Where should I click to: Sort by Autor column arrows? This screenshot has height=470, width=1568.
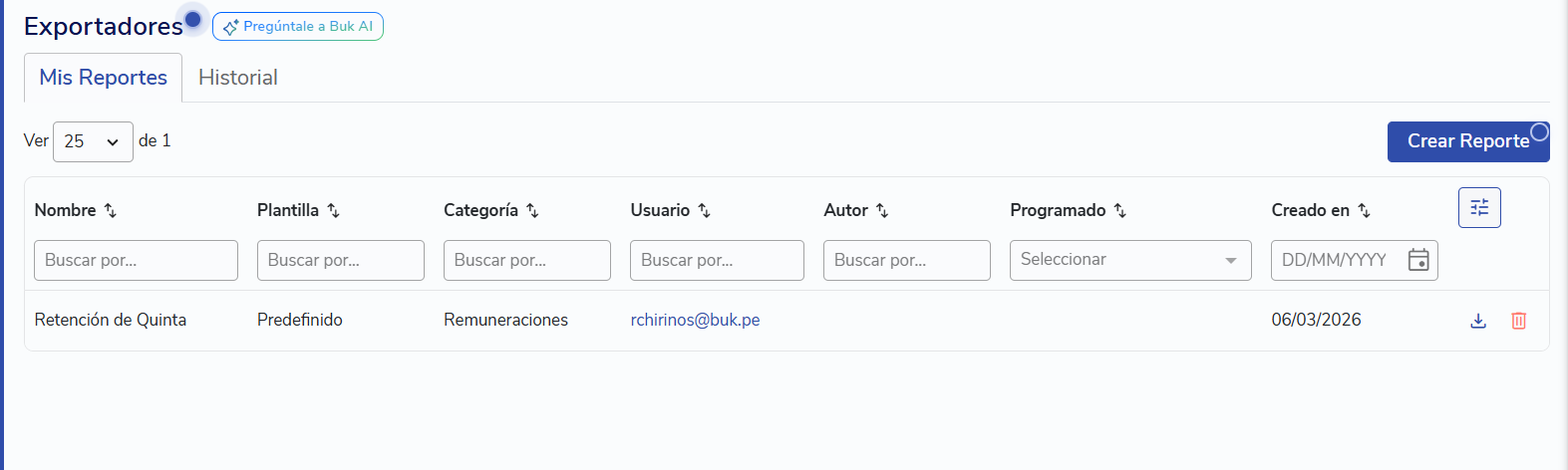click(882, 211)
